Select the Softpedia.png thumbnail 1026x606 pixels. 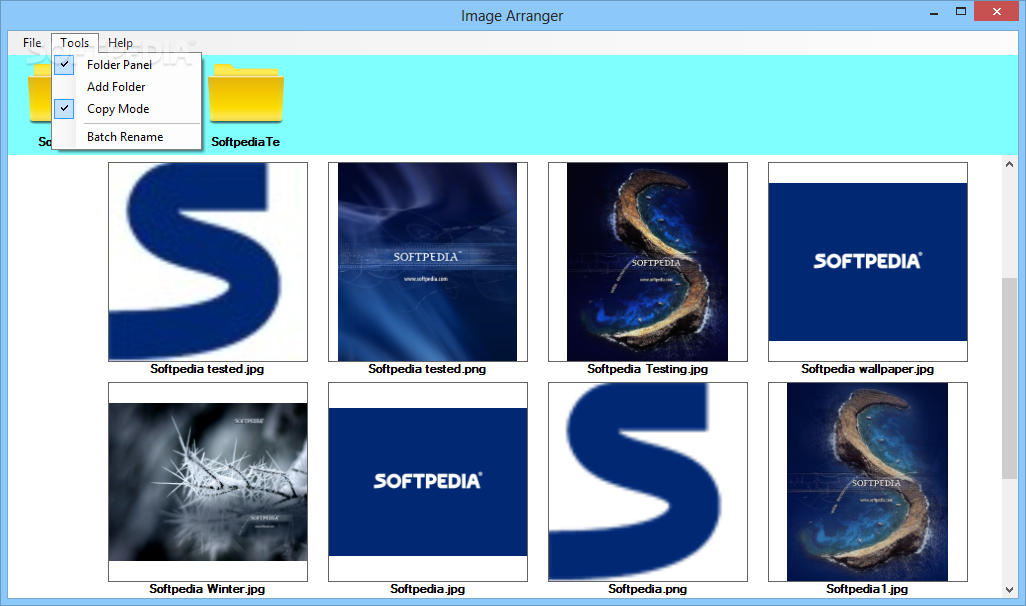[647, 482]
